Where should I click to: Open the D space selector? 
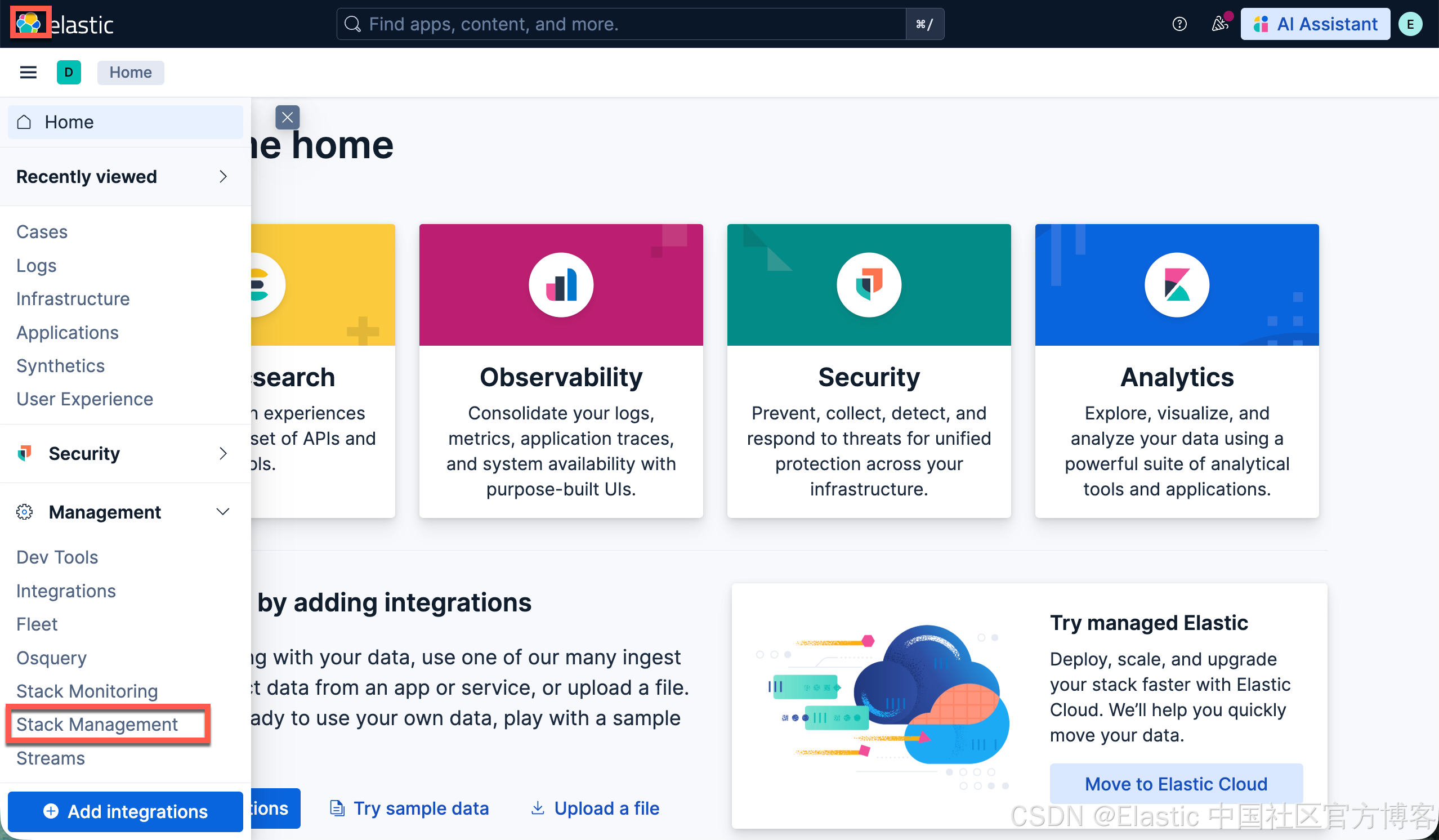click(69, 73)
